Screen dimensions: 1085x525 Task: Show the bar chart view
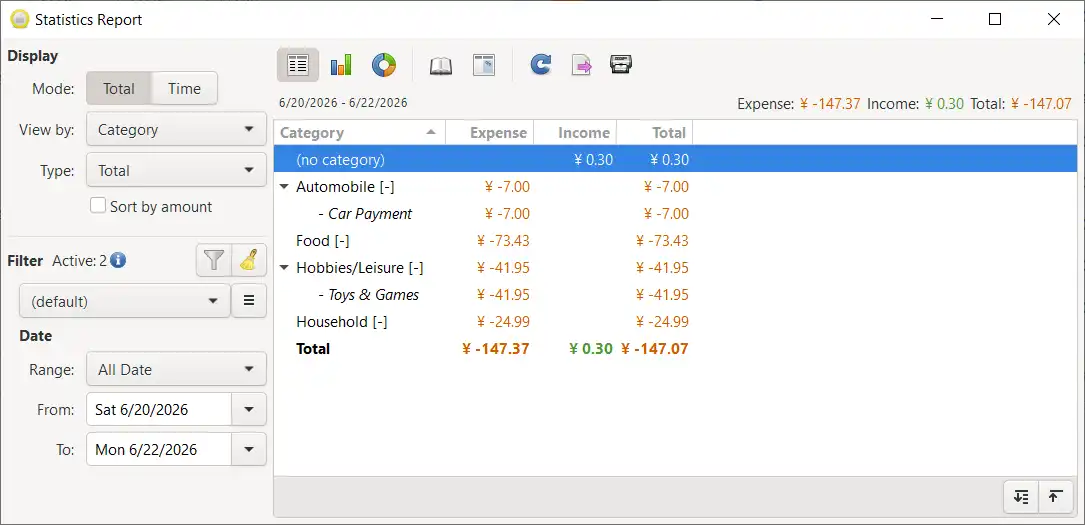click(x=341, y=65)
